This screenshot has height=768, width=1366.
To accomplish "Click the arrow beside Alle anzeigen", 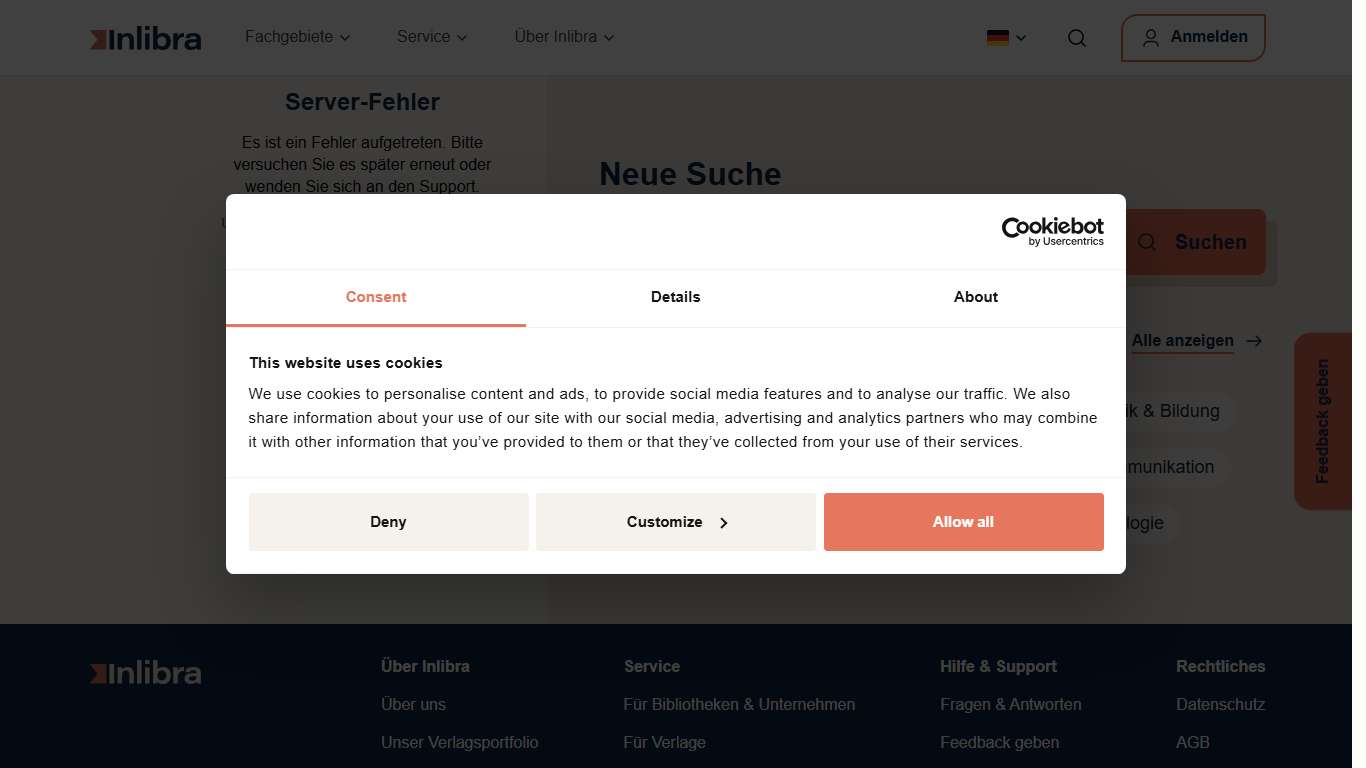I will pos(1255,341).
